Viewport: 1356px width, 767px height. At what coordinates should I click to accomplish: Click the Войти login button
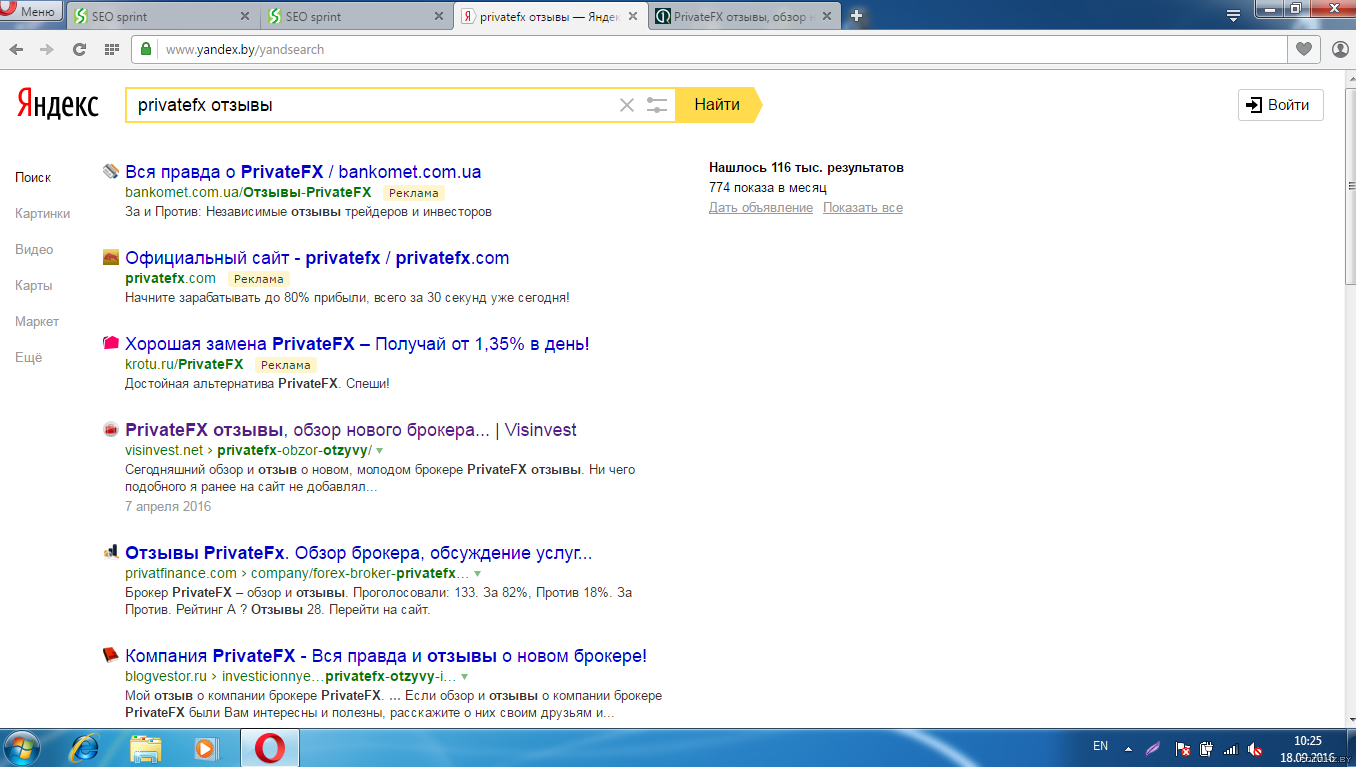tap(1280, 105)
